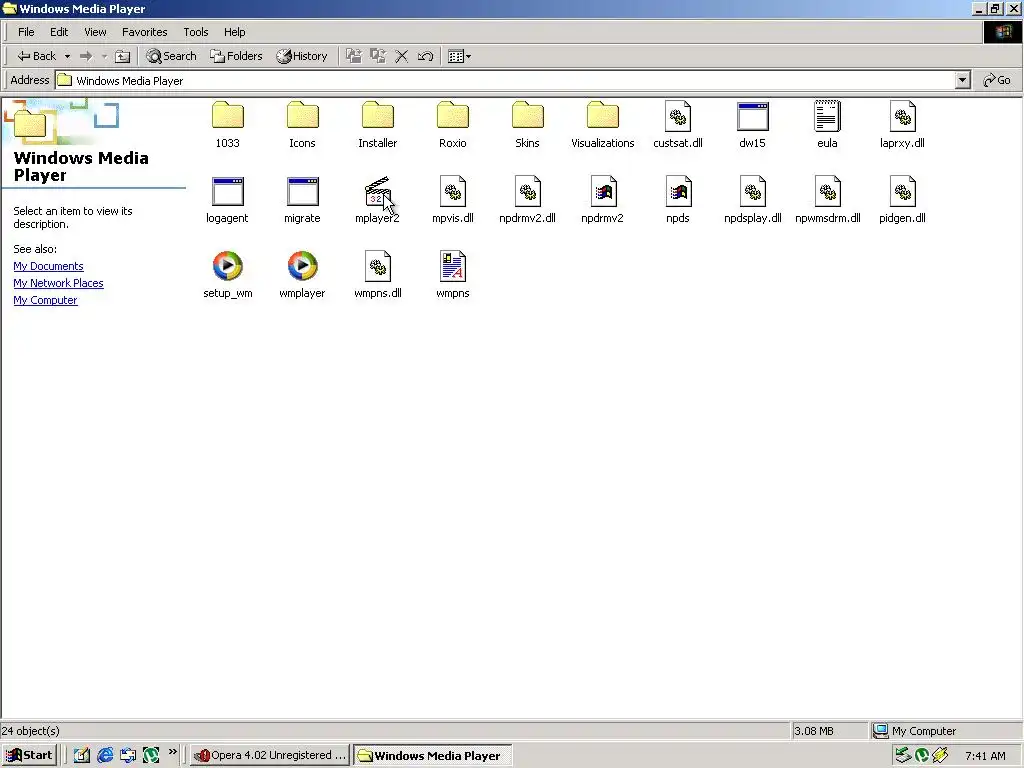Viewport: 1024px width, 768px height.
Task: Launch Internet Explorer from Quick Launch
Action: tap(105, 756)
